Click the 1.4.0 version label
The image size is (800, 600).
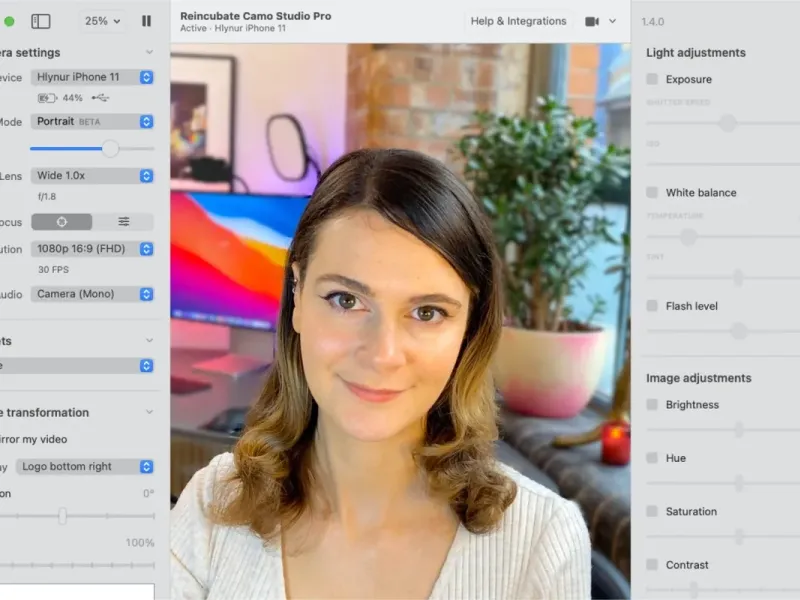pos(653,22)
